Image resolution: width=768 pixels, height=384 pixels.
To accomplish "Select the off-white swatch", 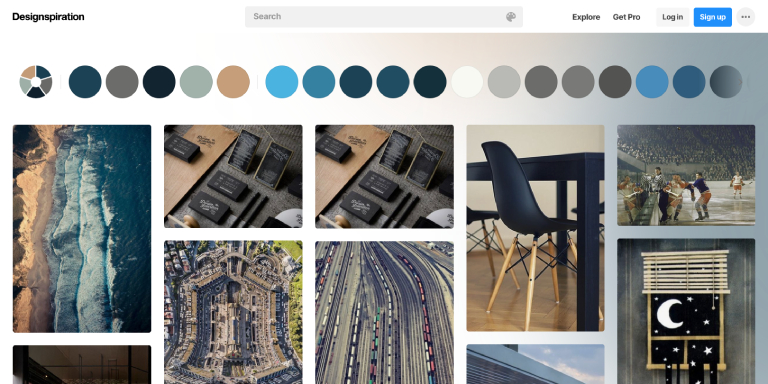I will tap(467, 82).
